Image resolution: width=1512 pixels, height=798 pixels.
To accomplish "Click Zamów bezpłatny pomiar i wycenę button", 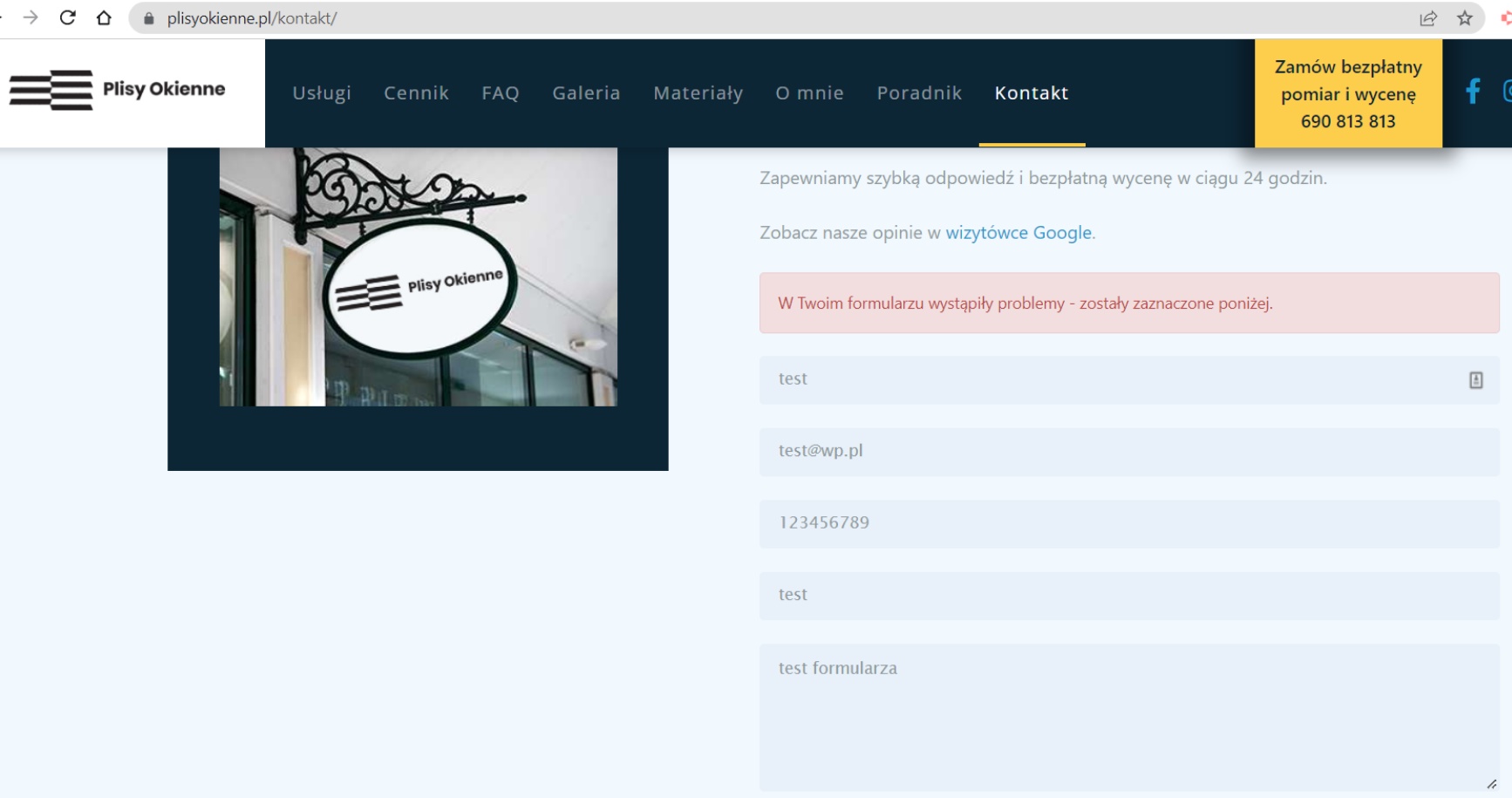I will 1348,93.
